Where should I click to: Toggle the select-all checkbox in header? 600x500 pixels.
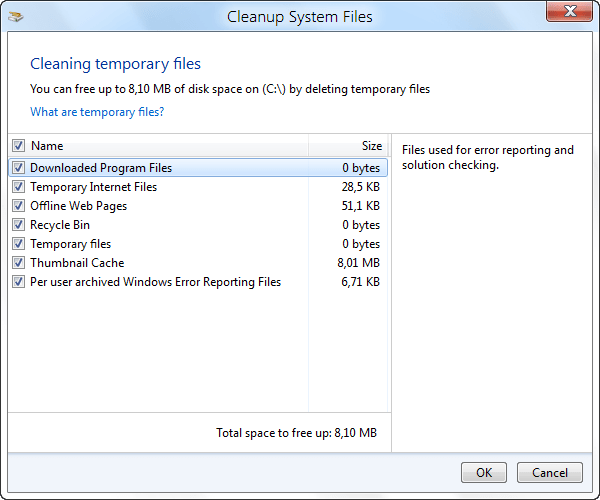coord(18,146)
